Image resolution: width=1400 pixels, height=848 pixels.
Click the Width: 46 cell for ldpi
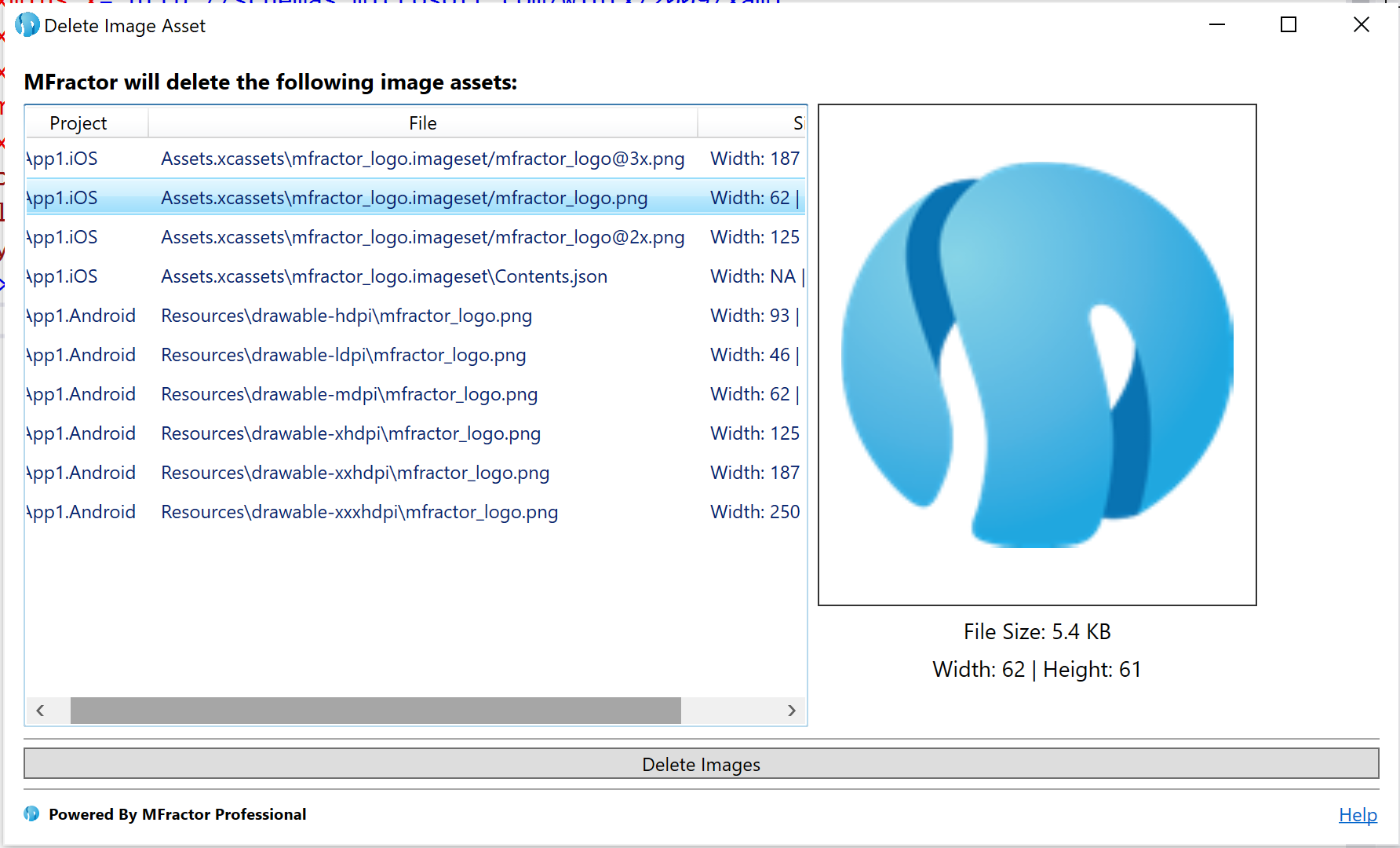755,355
